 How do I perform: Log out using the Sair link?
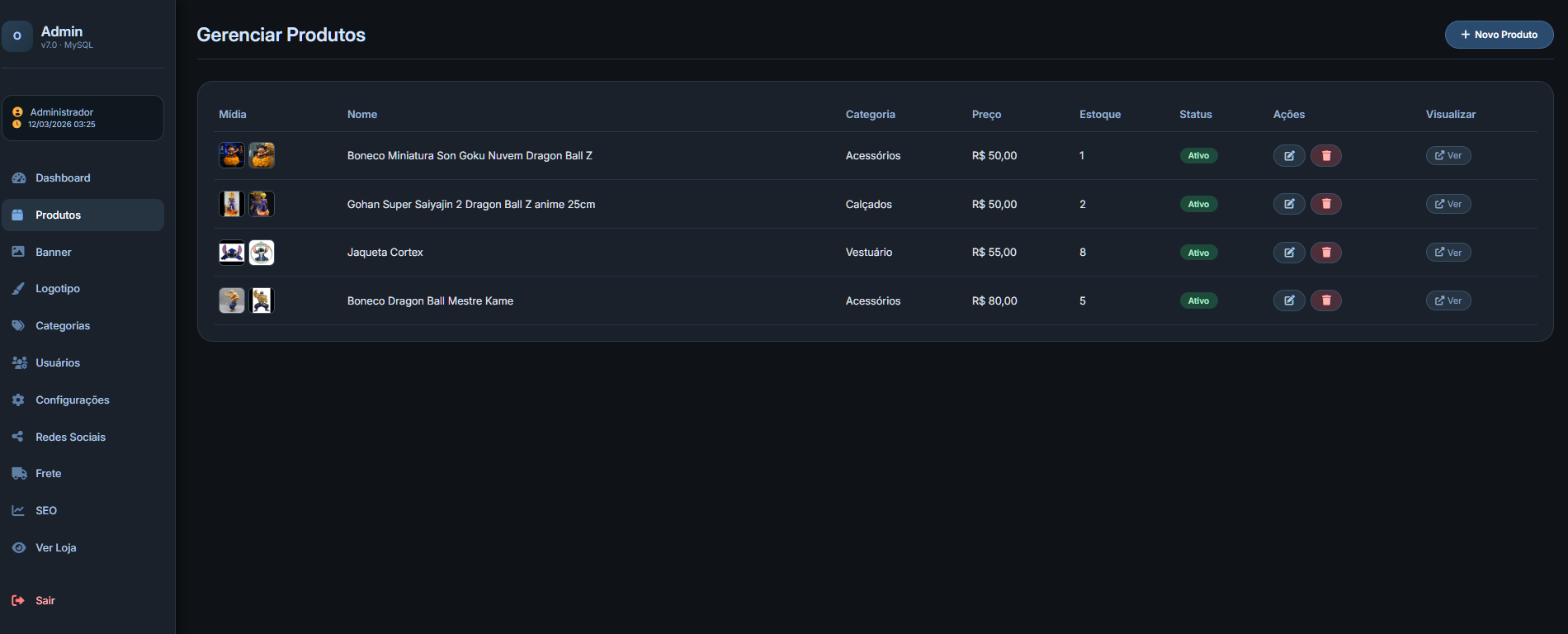45,601
